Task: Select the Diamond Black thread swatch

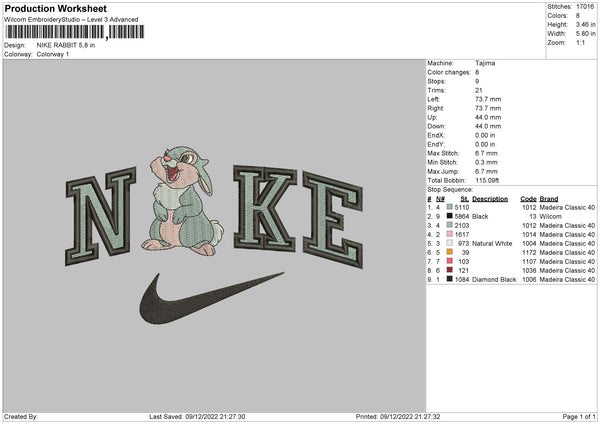Action: pos(450,279)
